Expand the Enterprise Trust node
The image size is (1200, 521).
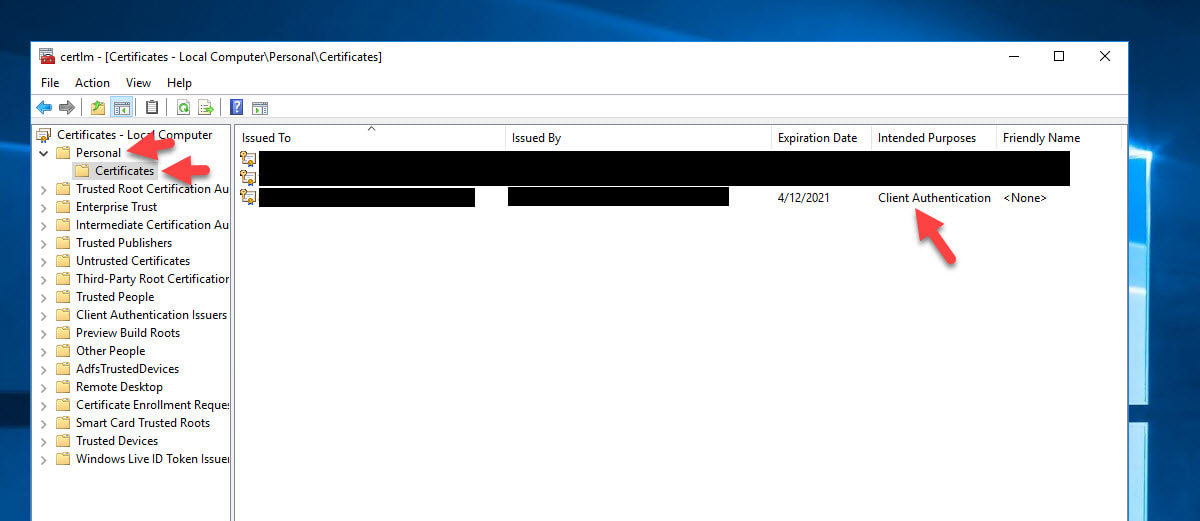click(43, 208)
